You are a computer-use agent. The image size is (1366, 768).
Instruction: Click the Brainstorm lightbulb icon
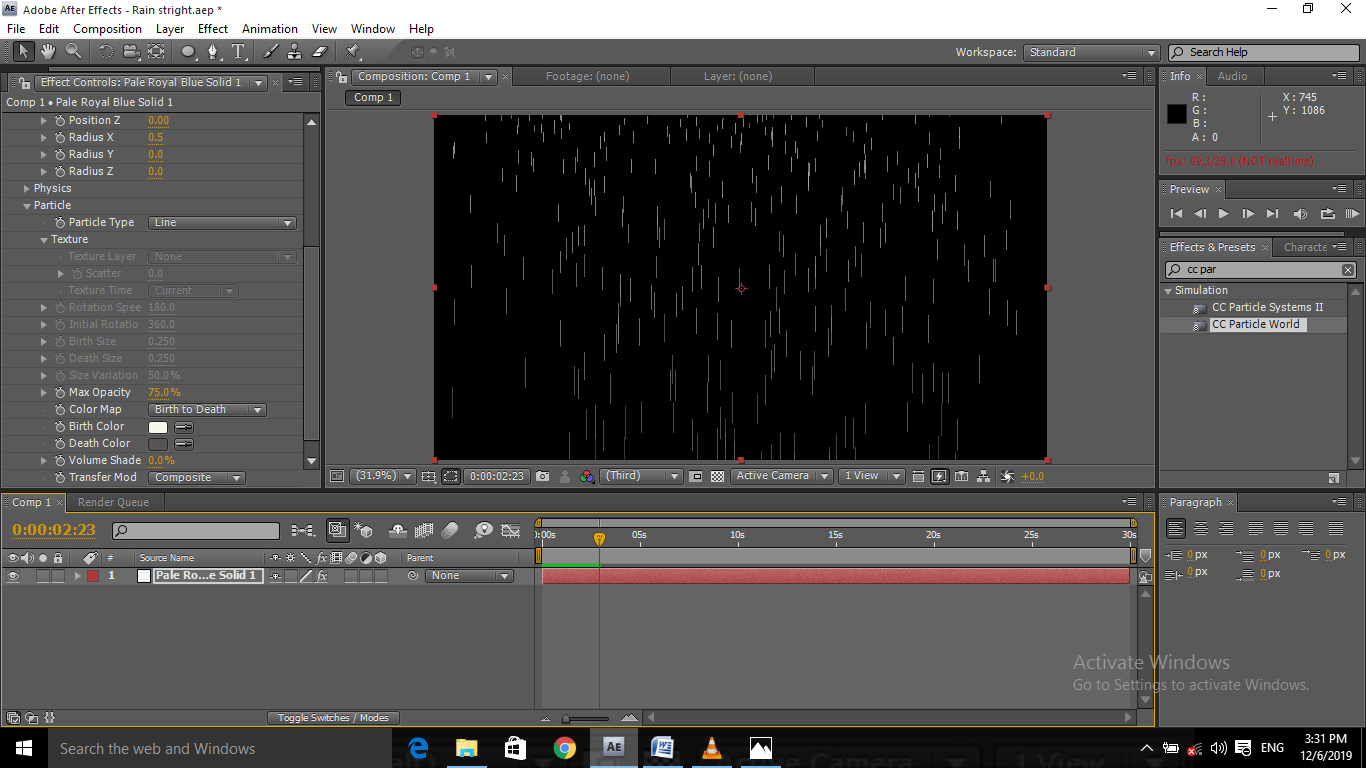[483, 530]
